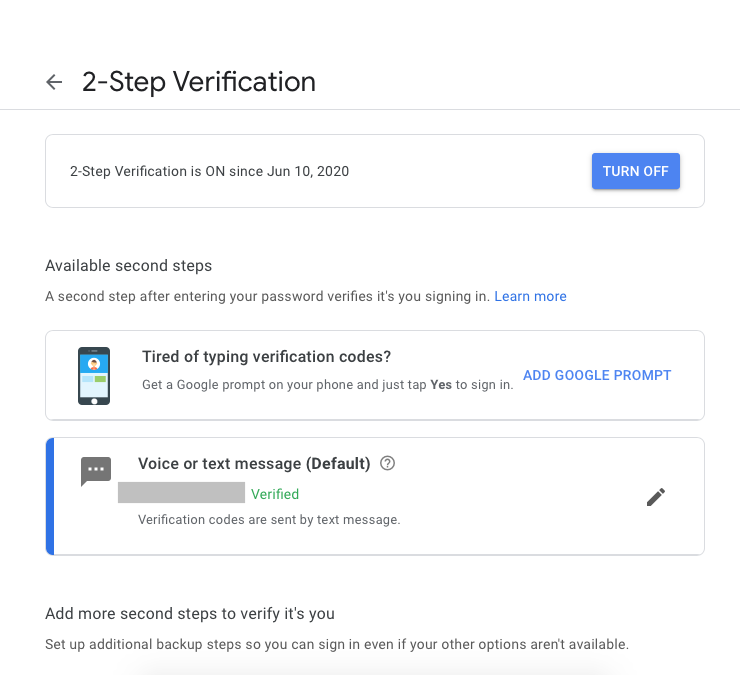Click the Google prompt description mentioning tap Yes
The image size is (740, 675).
pyautogui.click(x=328, y=385)
